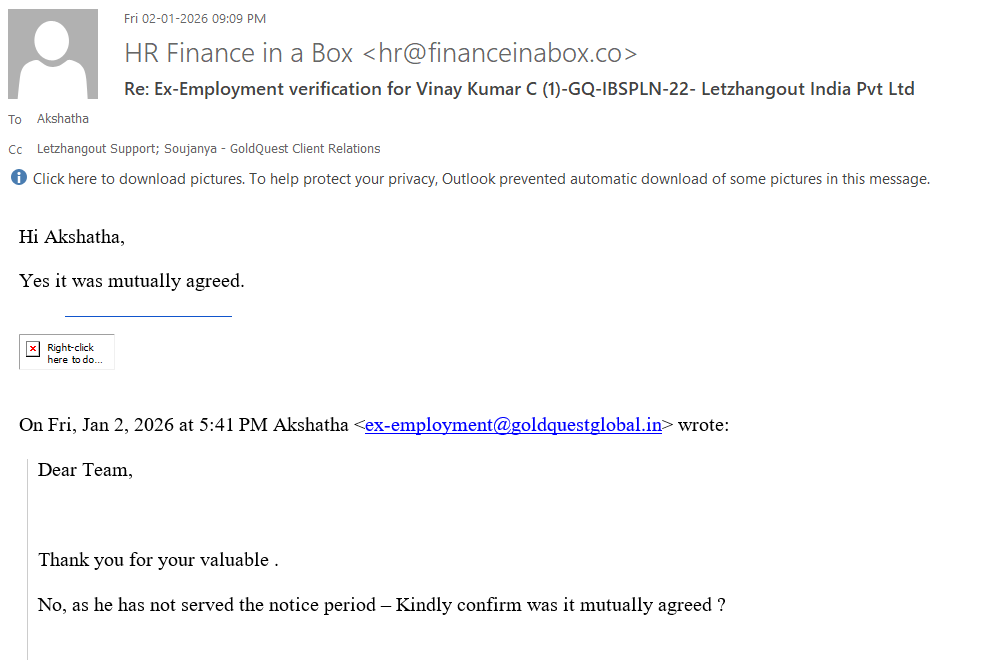This screenshot has width=986, height=660.
Task: Click the "Cc" label
Action: tap(15, 149)
